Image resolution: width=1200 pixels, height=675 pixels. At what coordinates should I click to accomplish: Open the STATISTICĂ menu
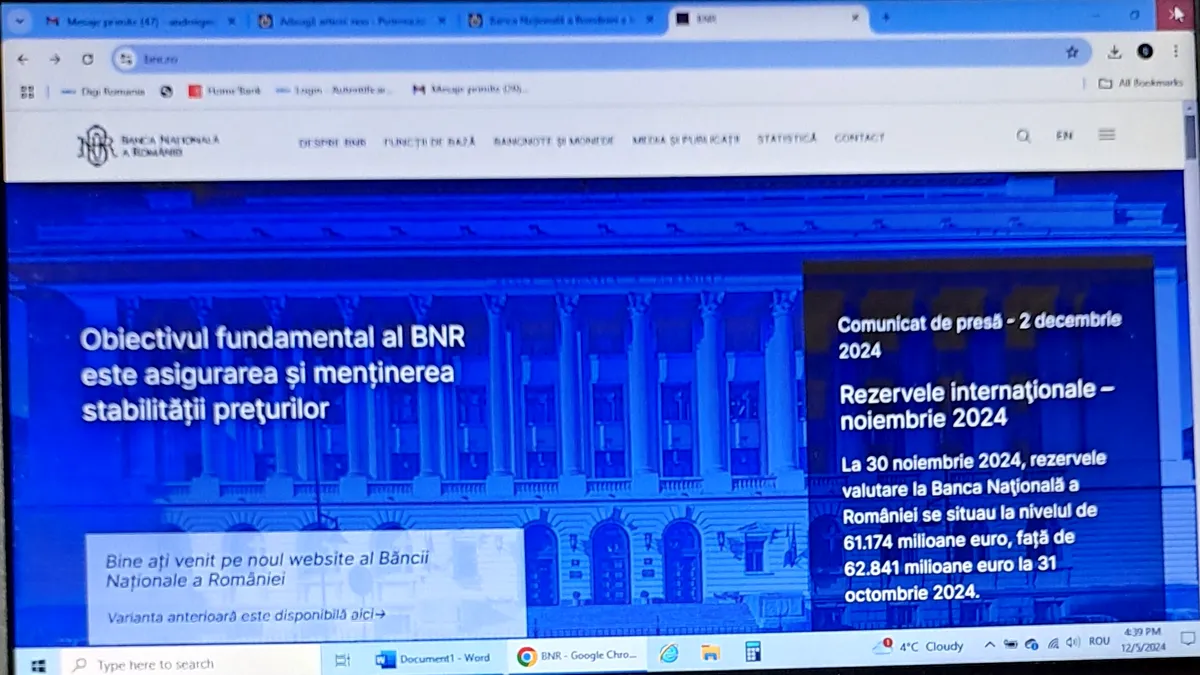(787, 138)
